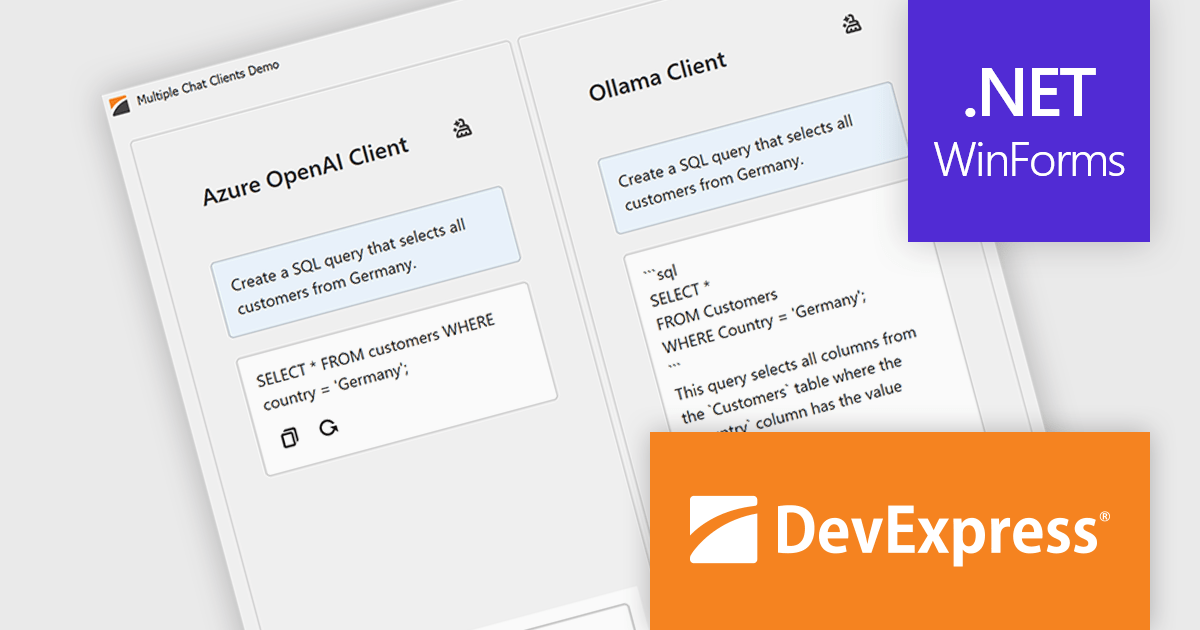Click the .NET WinForms purple badge
This screenshot has width=1200, height=630.
click(1029, 121)
